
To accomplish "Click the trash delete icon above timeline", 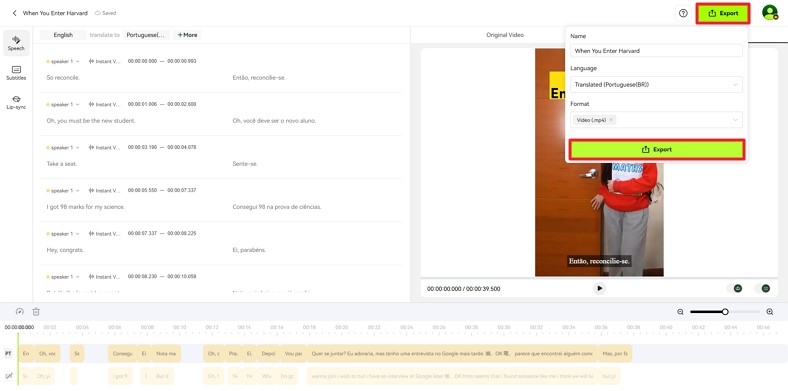I will tap(36, 312).
